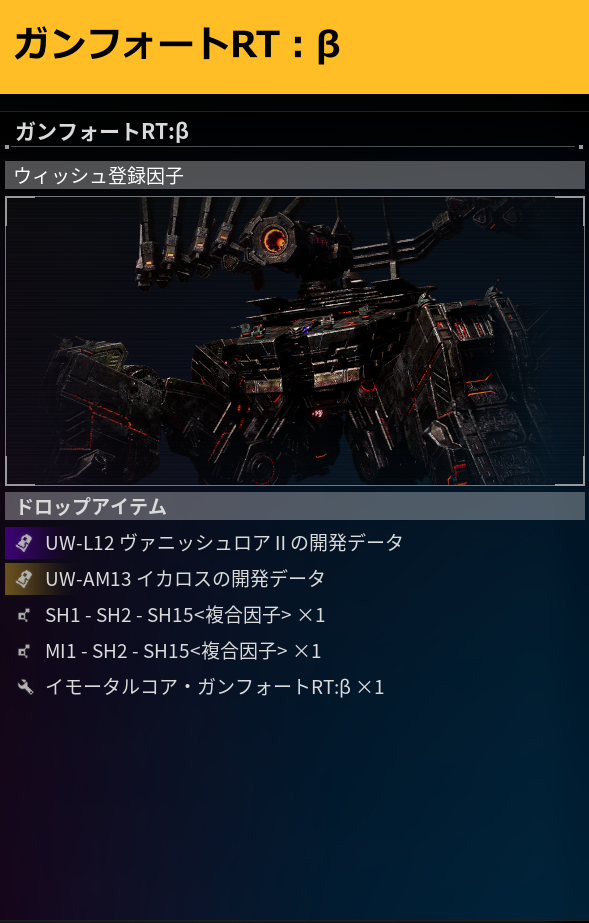Click the ×1 quantity after イモータルコア・ガンフォートRT:β
The width and height of the screenshot is (589, 923).
371,688
